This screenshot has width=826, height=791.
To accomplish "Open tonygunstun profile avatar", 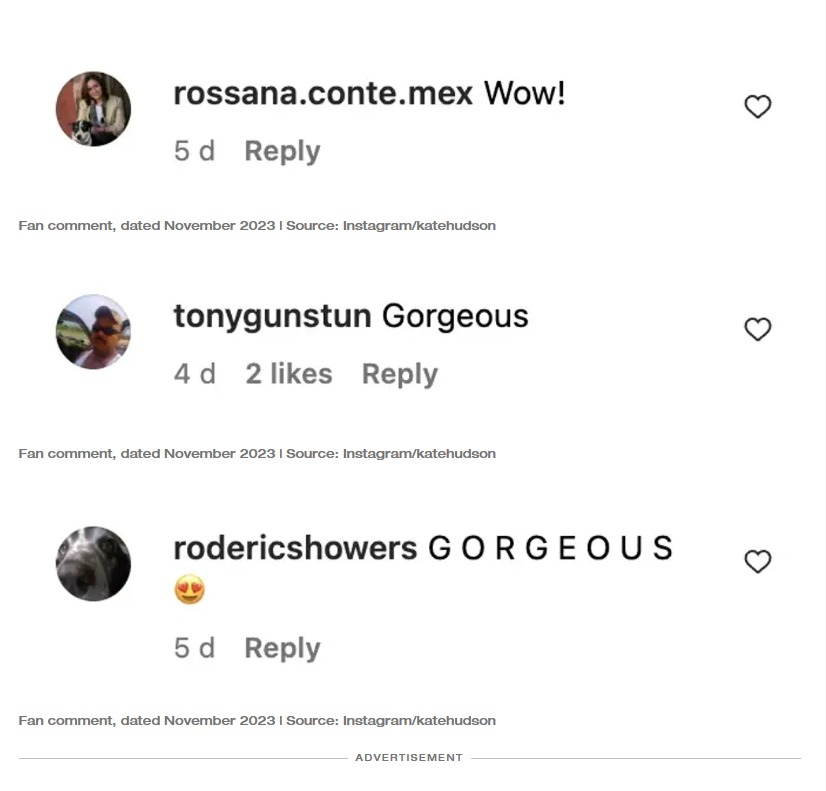I will [93, 332].
